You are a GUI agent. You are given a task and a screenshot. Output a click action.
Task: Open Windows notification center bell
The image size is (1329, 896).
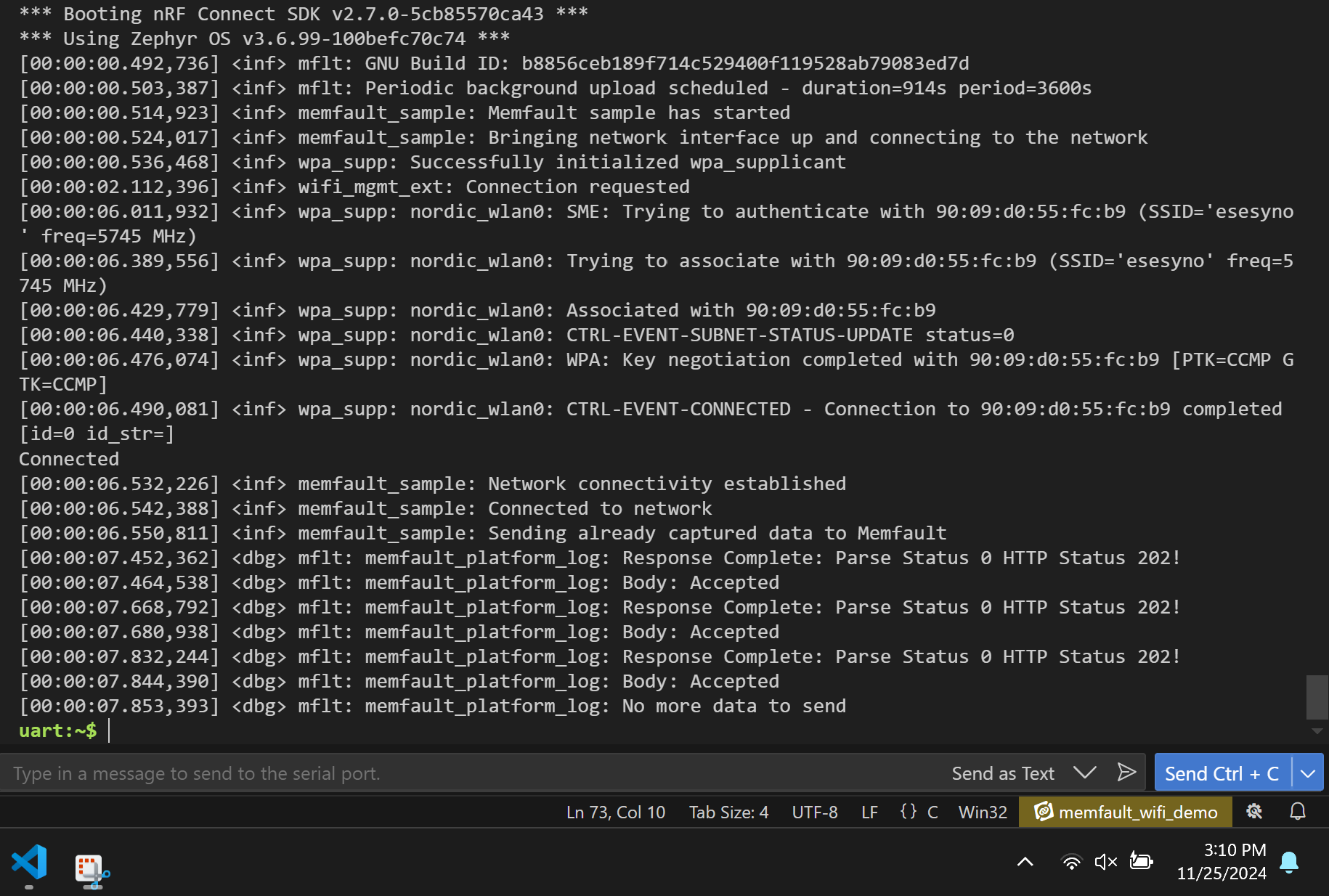[1289, 862]
